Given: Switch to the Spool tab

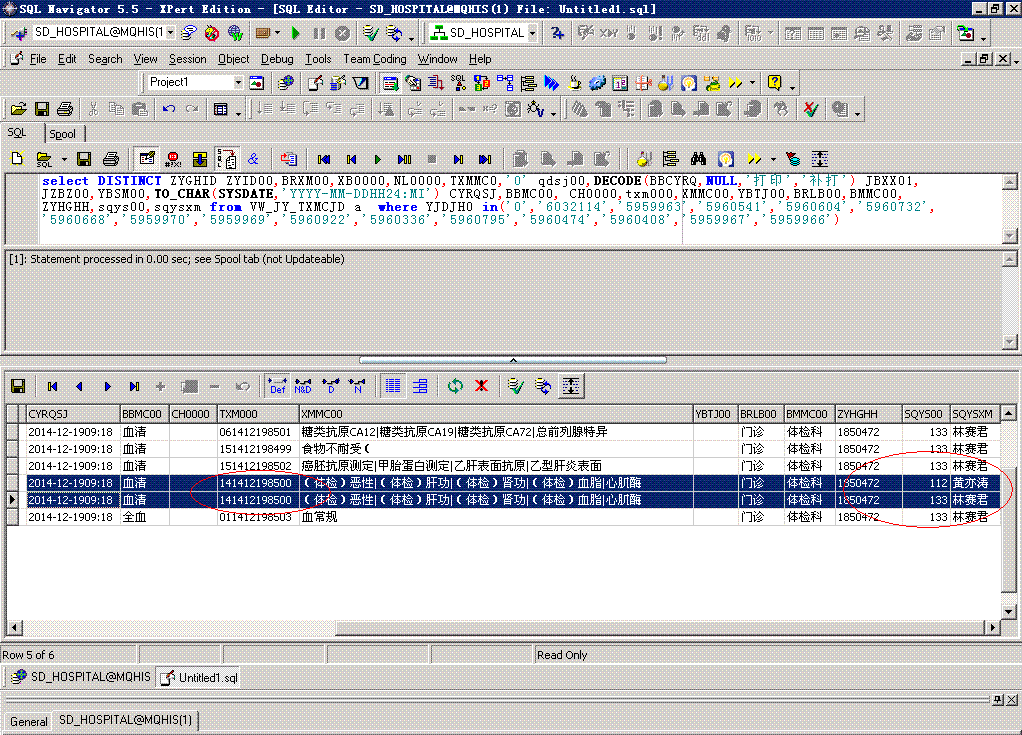Looking at the screenshot, I should click(62, 134).
